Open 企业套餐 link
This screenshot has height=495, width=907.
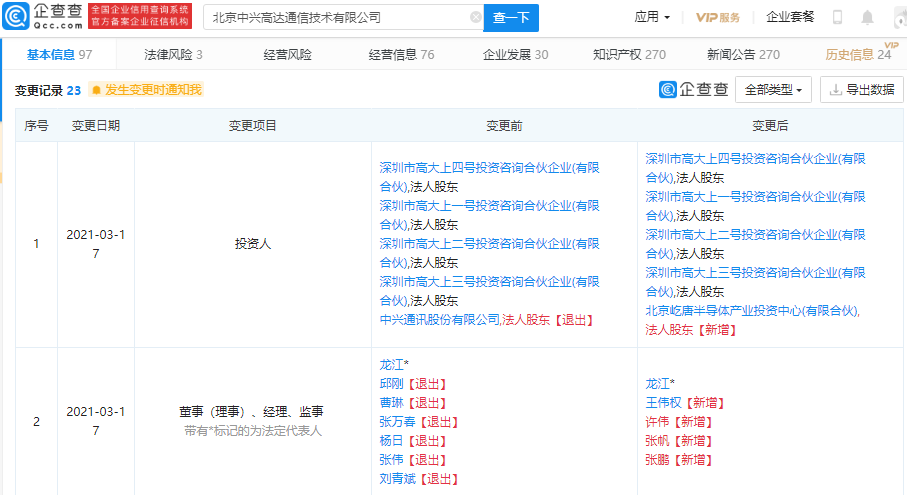[x=790, y=17]
